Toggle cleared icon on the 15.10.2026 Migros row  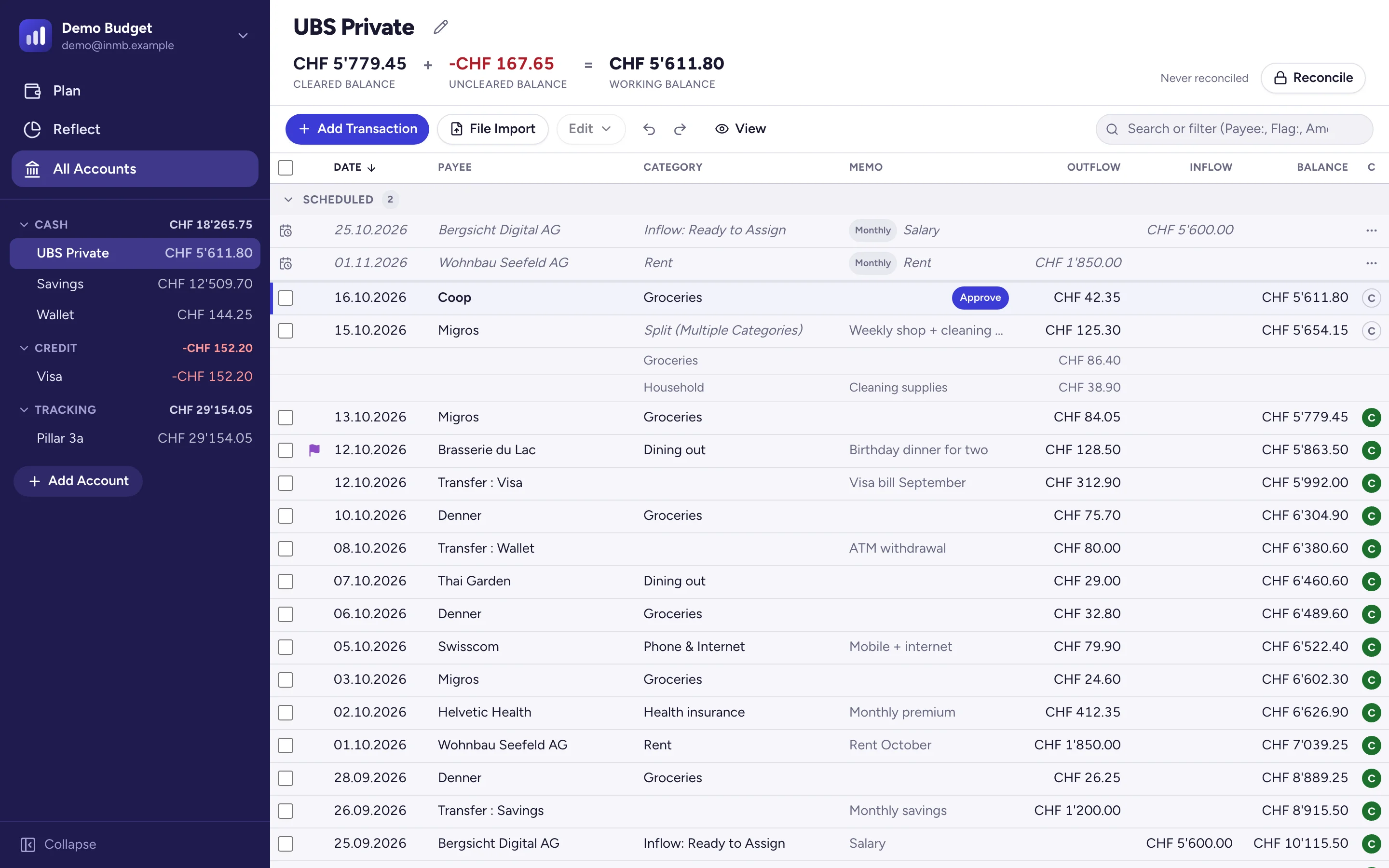pos(1371,331)
